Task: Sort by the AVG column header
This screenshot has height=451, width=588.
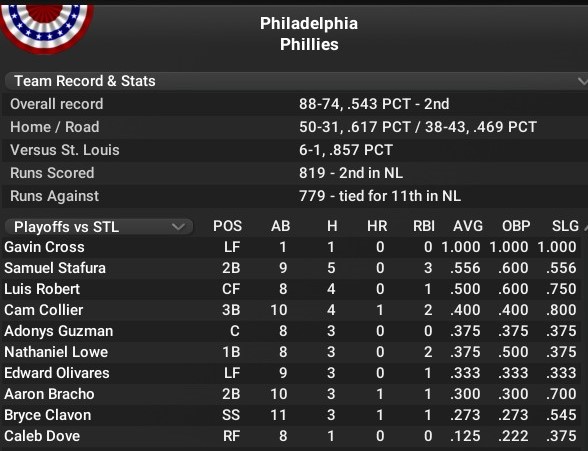Action: pyautogui.click(x=468, y=226)
